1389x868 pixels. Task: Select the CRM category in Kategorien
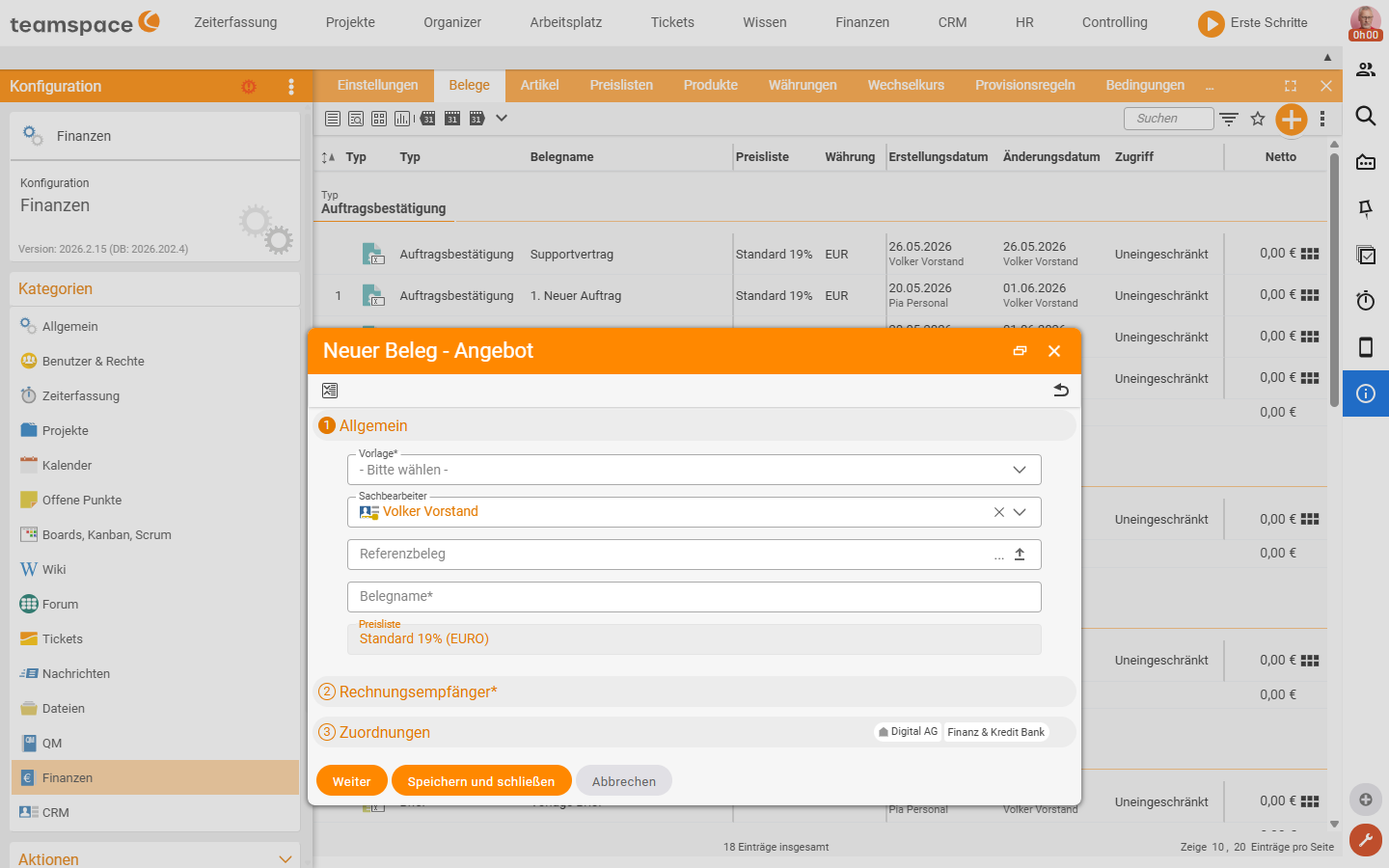[155, 812]
